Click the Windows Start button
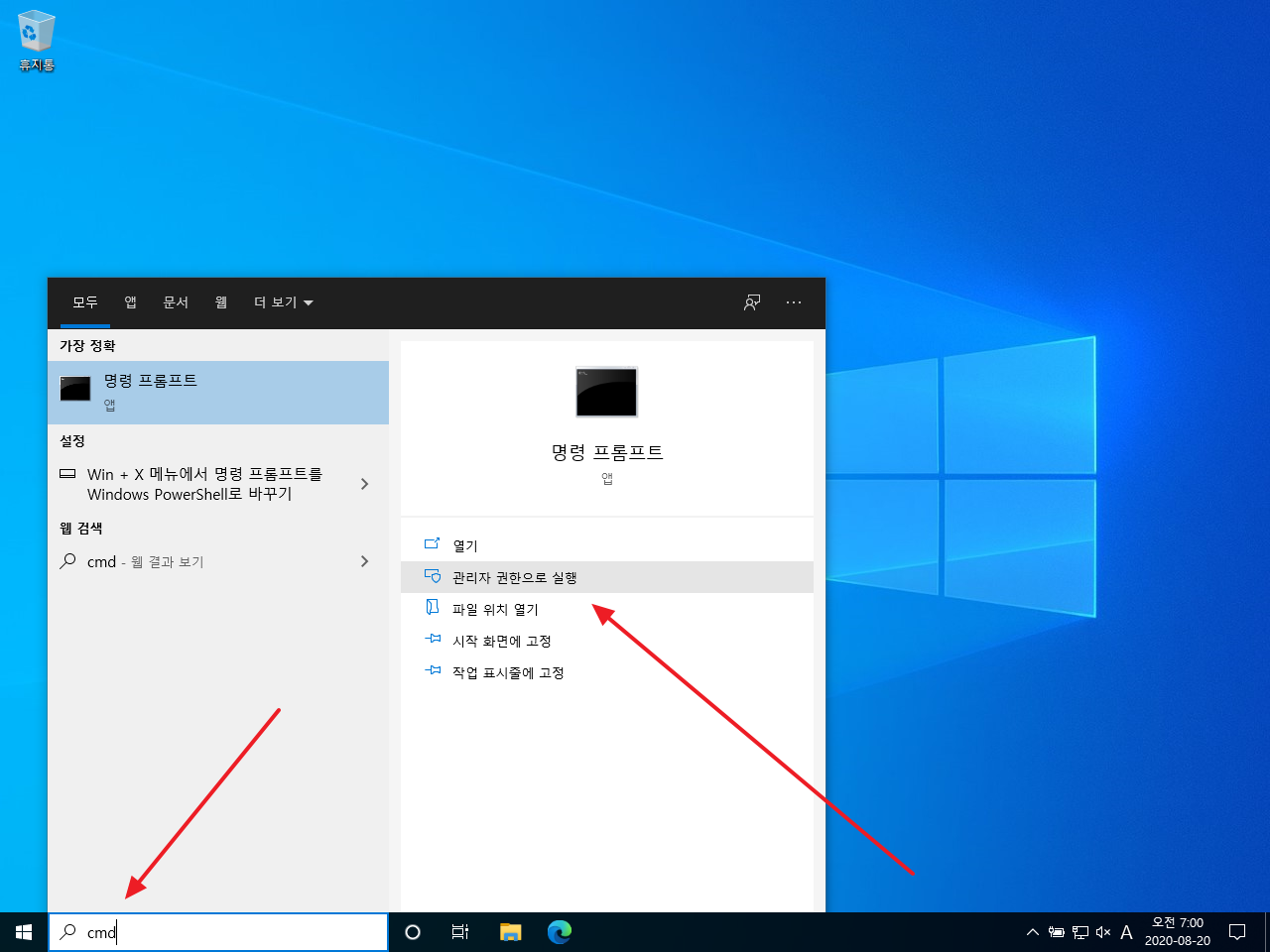Viewport: 1270px width, 952px height. coord(24,932)
